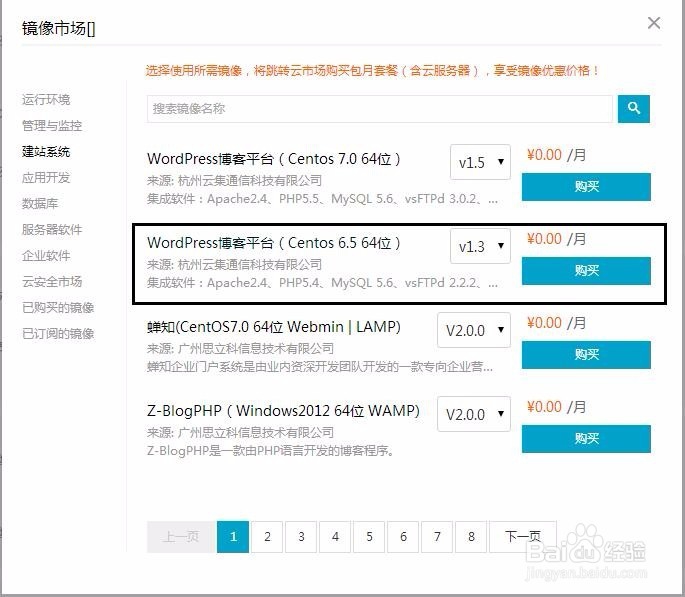Image resolution: width=685 pixels, height=597 pixels.
Task: Click 蝉知(CentOS7.0 64位 Webmin | LAMP) title
Action: pyautogui.click(x=274, y=327)
